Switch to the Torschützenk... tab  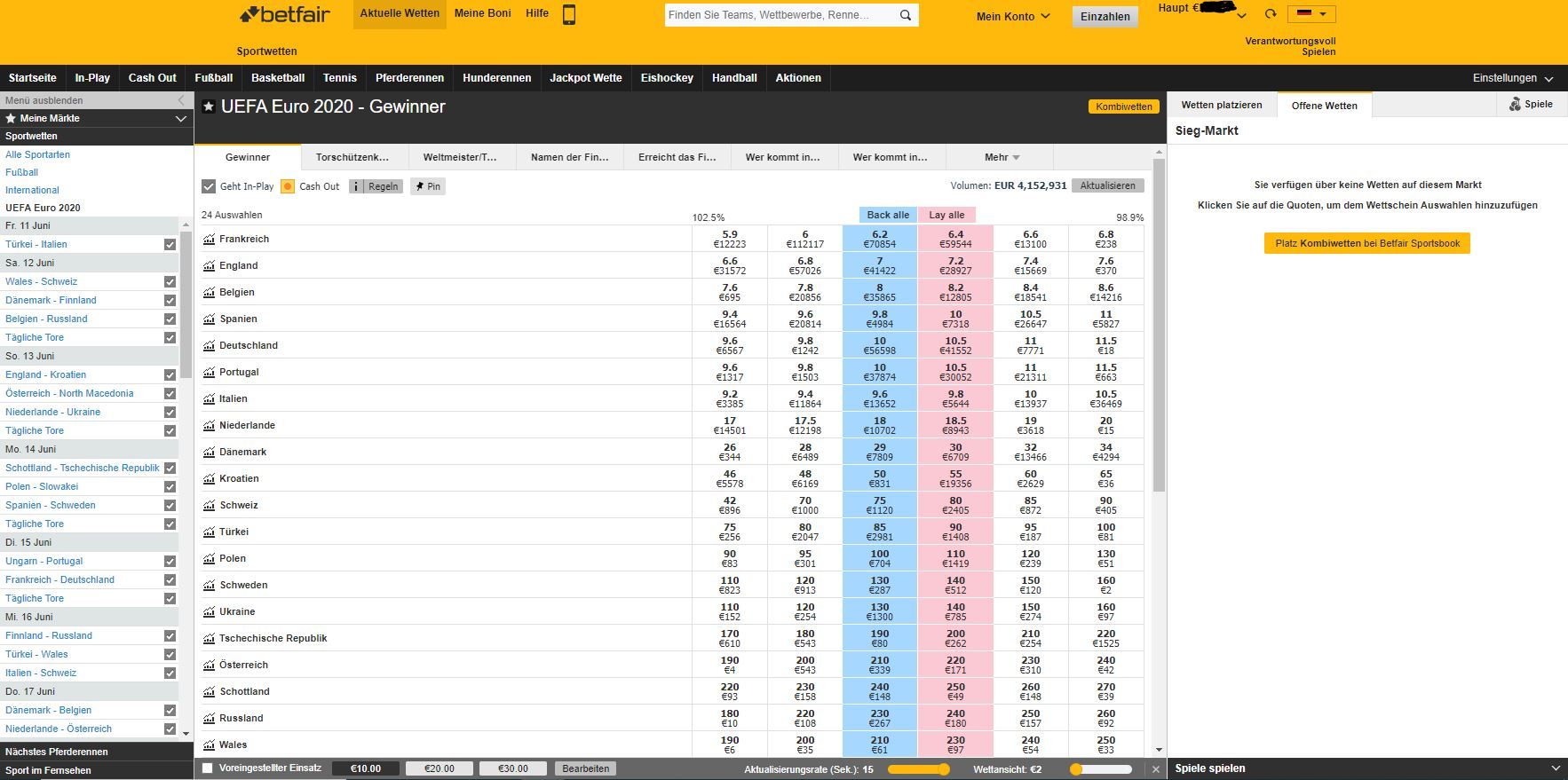tap(353, 157)
